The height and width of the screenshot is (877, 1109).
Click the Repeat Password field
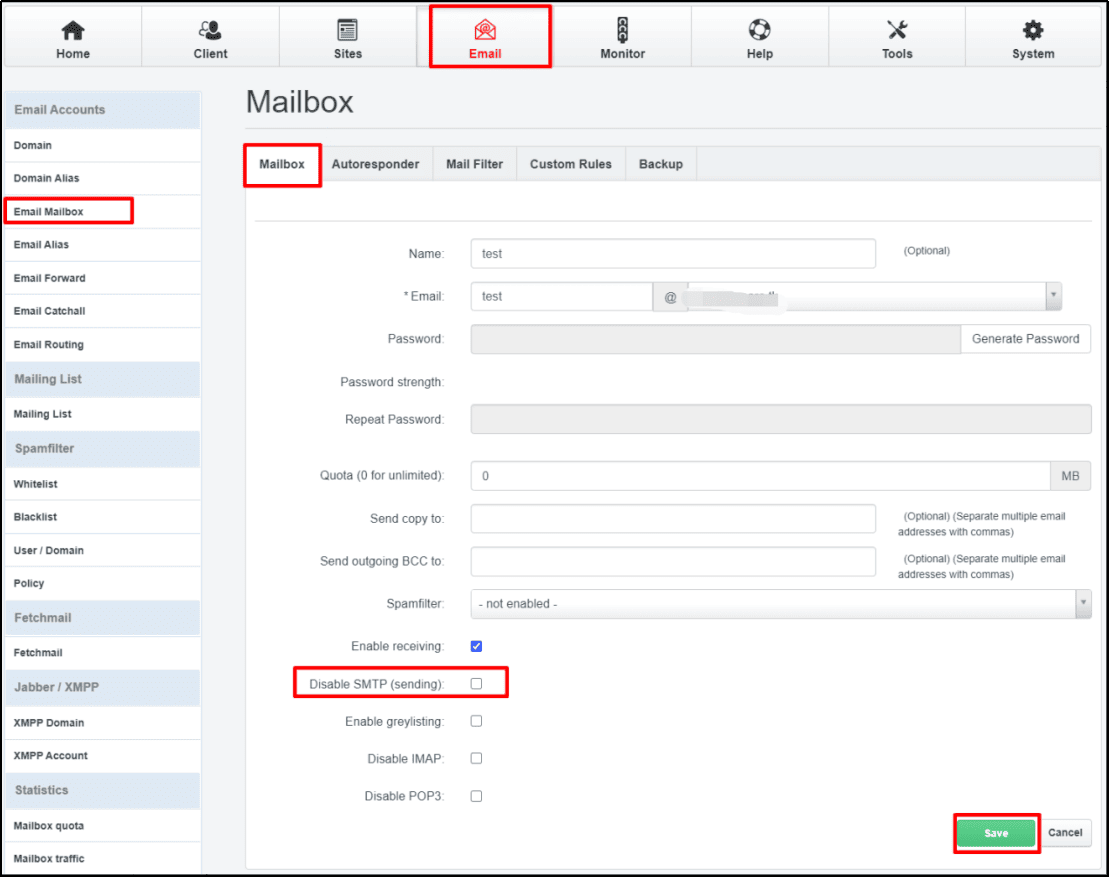(x=781, y=419)
